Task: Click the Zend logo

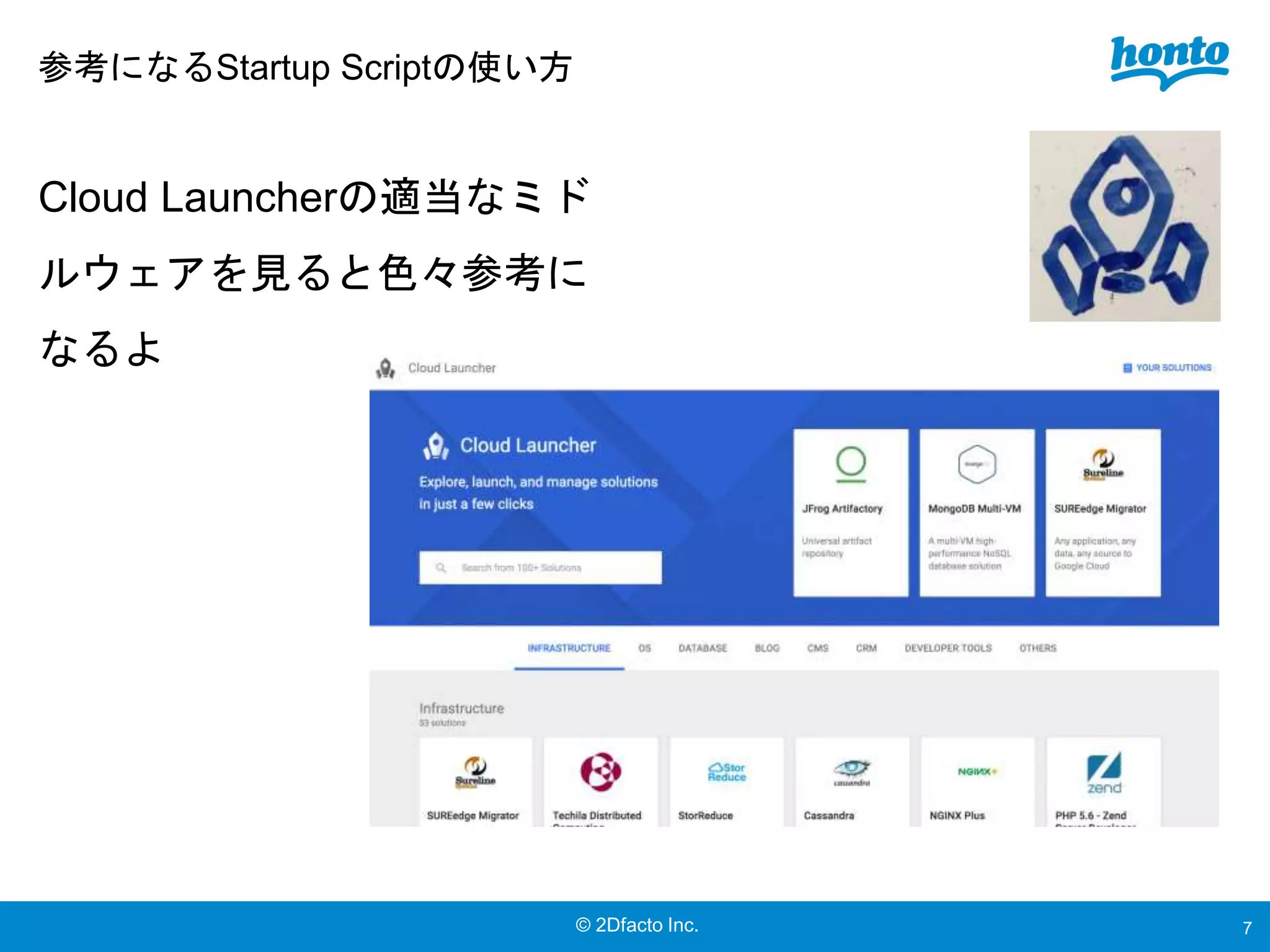Action: [x=1104, y=773]
